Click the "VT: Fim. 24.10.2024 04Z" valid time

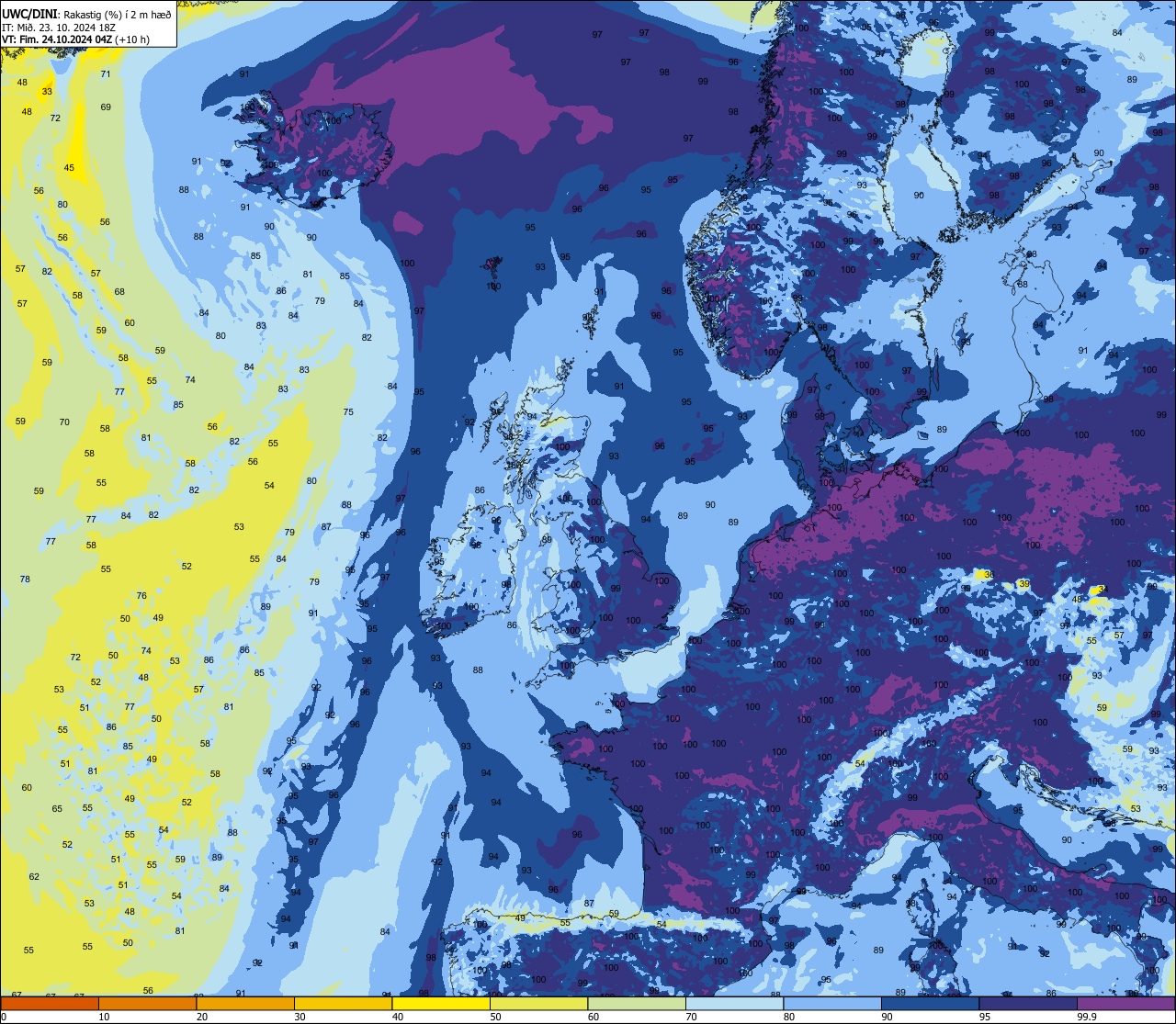[57, 39]
